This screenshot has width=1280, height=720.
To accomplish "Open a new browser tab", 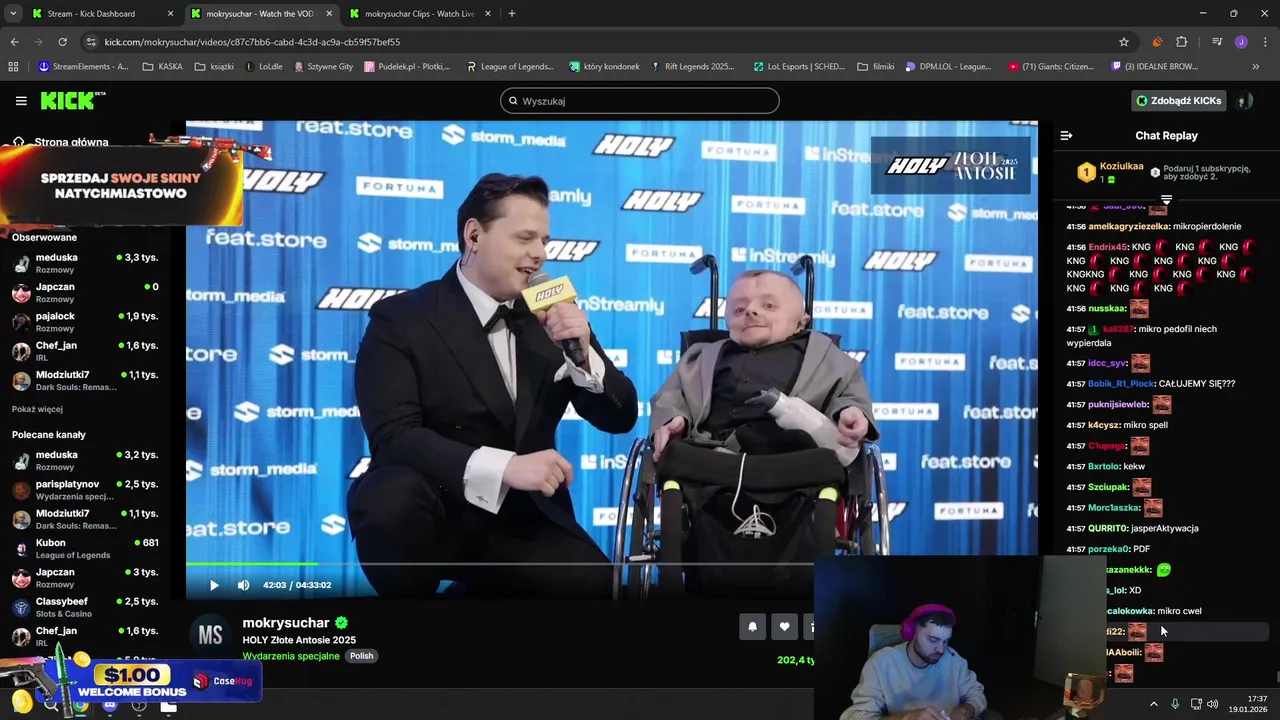I will click(511, 14).
